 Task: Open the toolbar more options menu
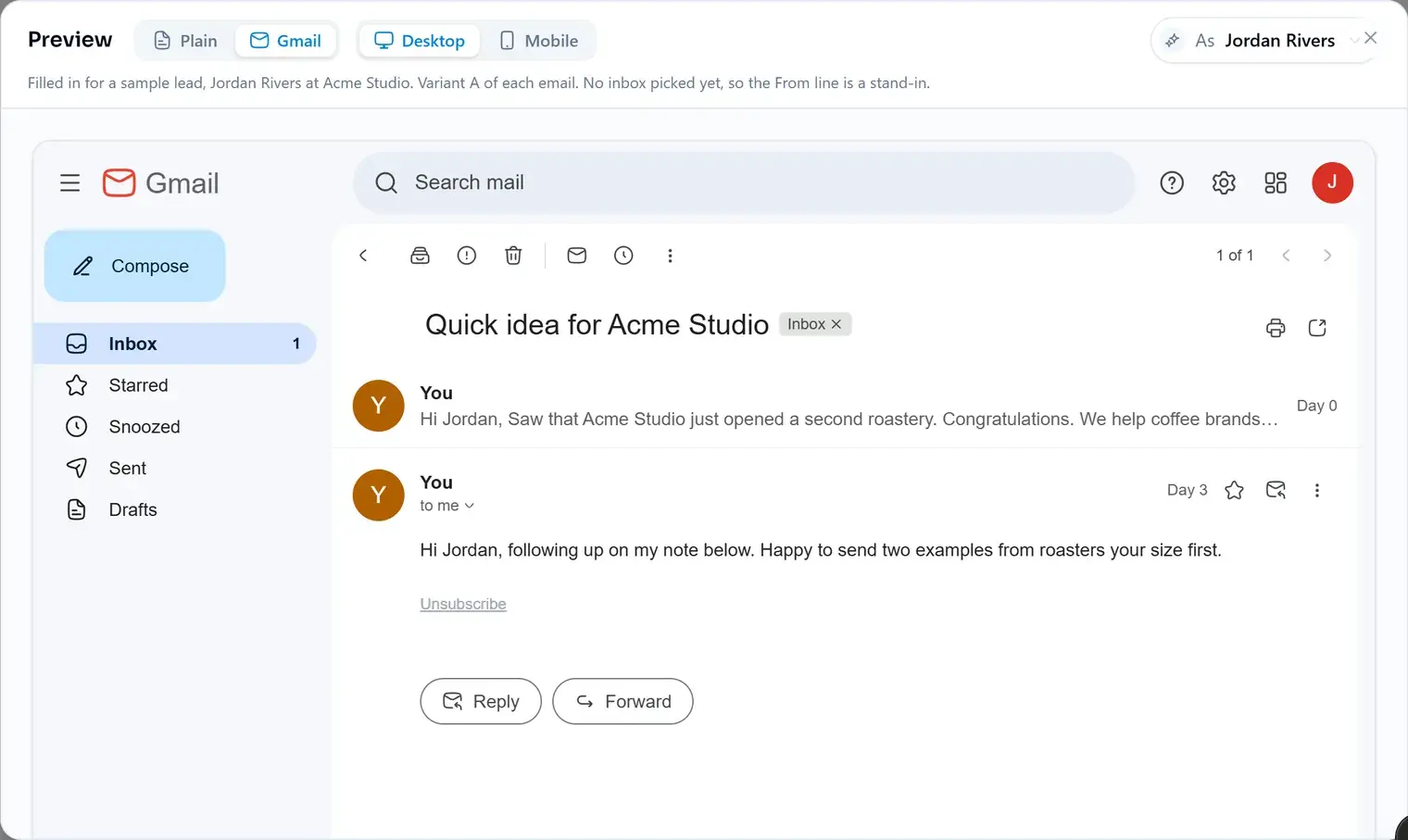tap(670, 256)
